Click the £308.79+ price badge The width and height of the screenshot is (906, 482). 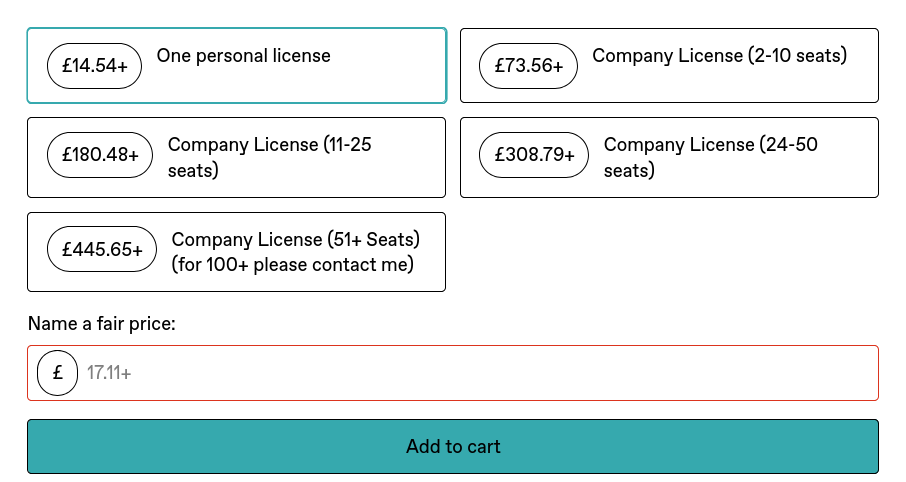click(x=534, y=155)
